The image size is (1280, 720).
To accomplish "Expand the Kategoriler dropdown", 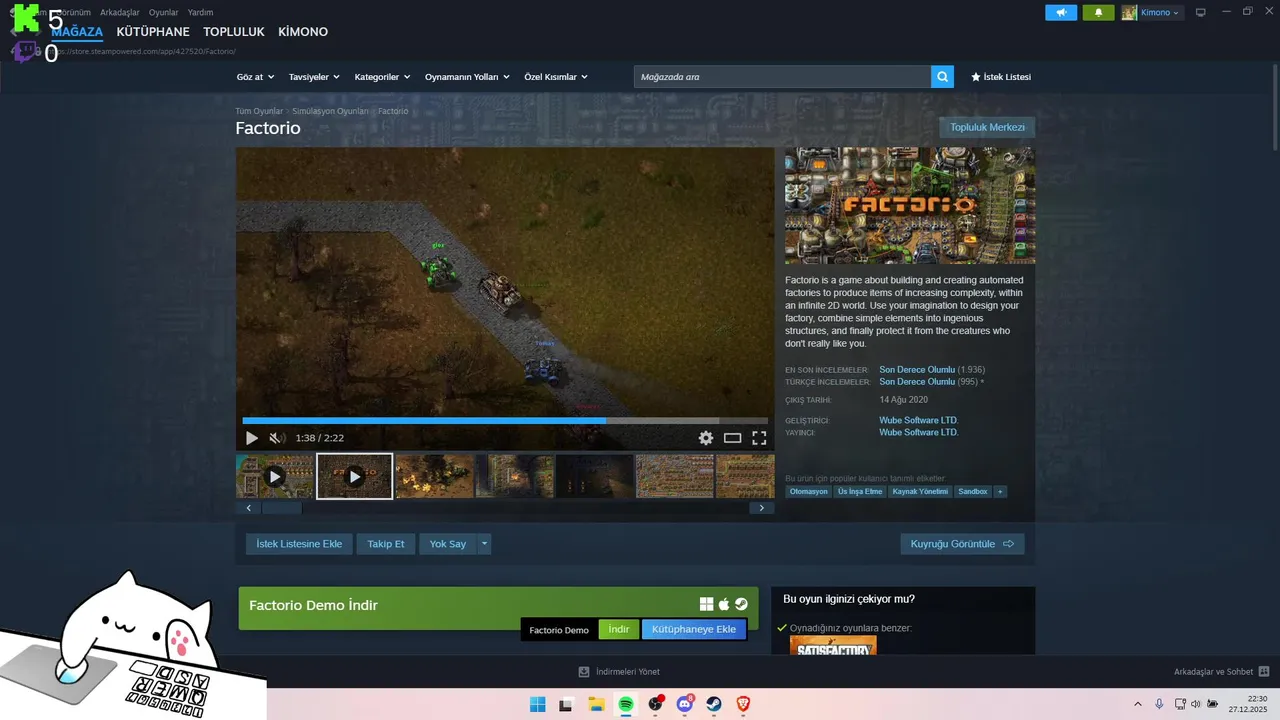I will pos(383,77).
